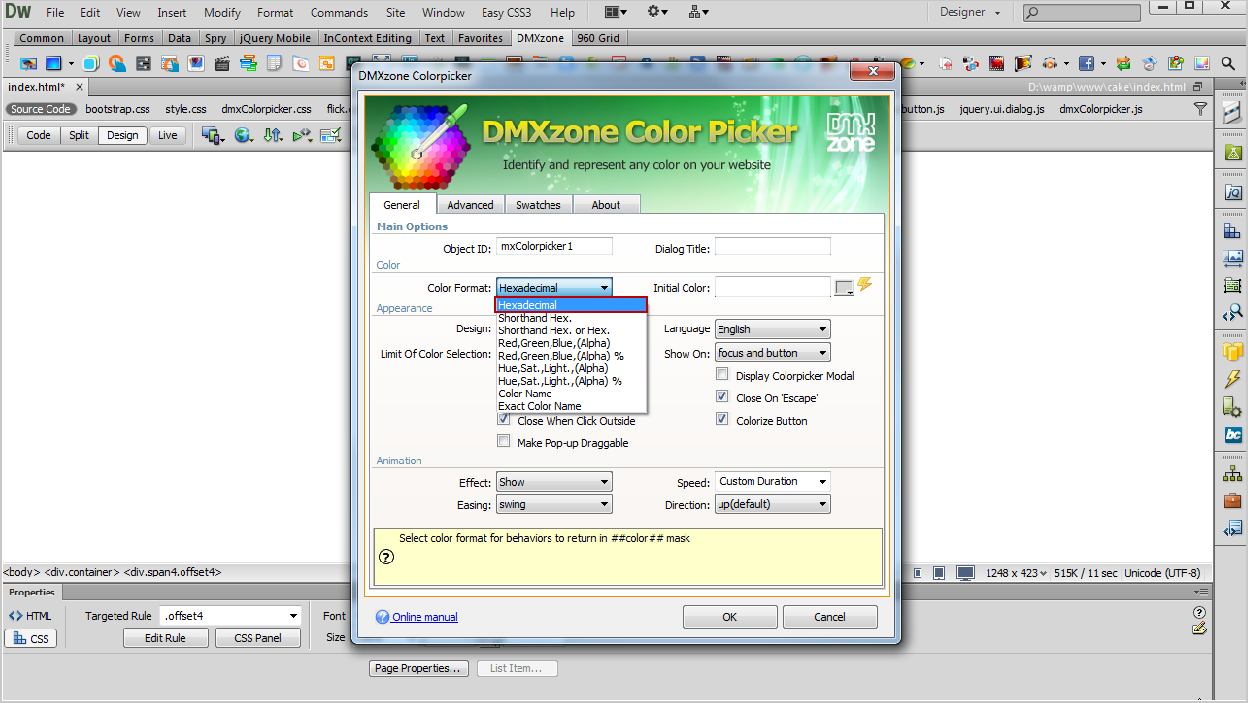Click the Layout dropdown icon in application bar
1248x703 pixels.
pyautogui.click(x=616, y=12)
